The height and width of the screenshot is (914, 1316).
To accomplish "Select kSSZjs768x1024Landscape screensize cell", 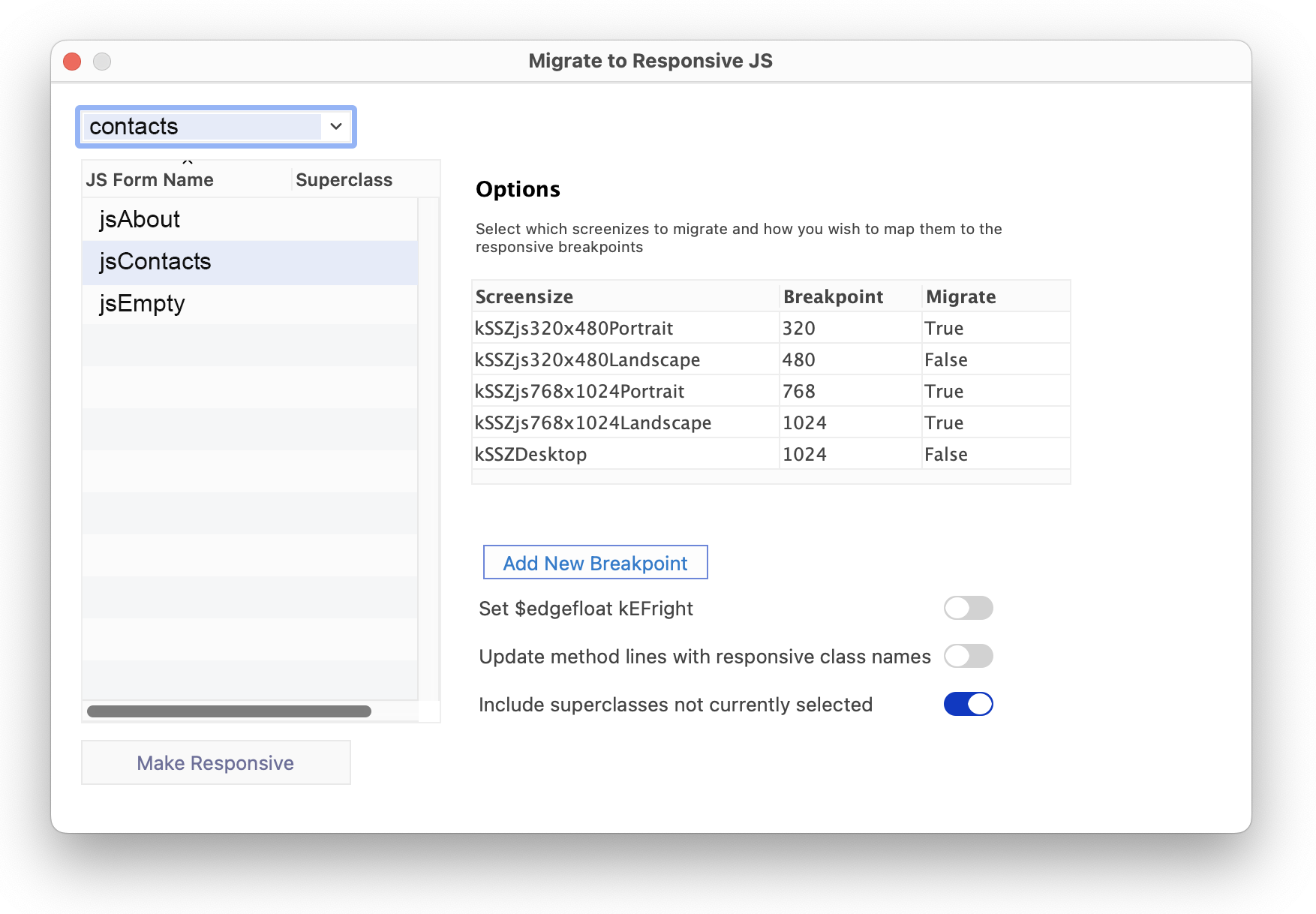I will click(626, 422).
